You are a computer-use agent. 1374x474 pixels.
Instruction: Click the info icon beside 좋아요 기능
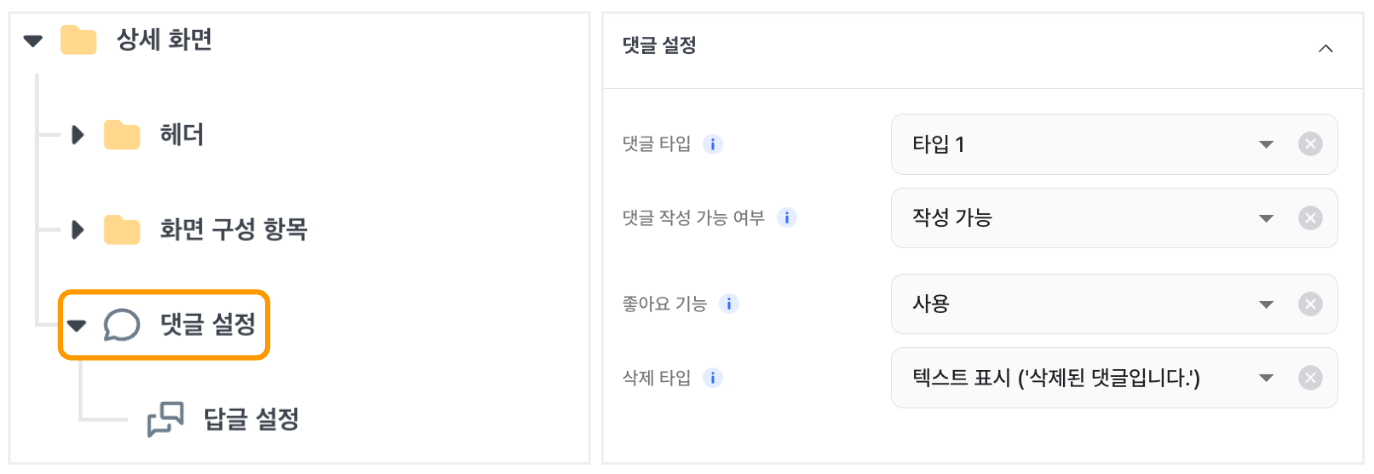(729, 304)
